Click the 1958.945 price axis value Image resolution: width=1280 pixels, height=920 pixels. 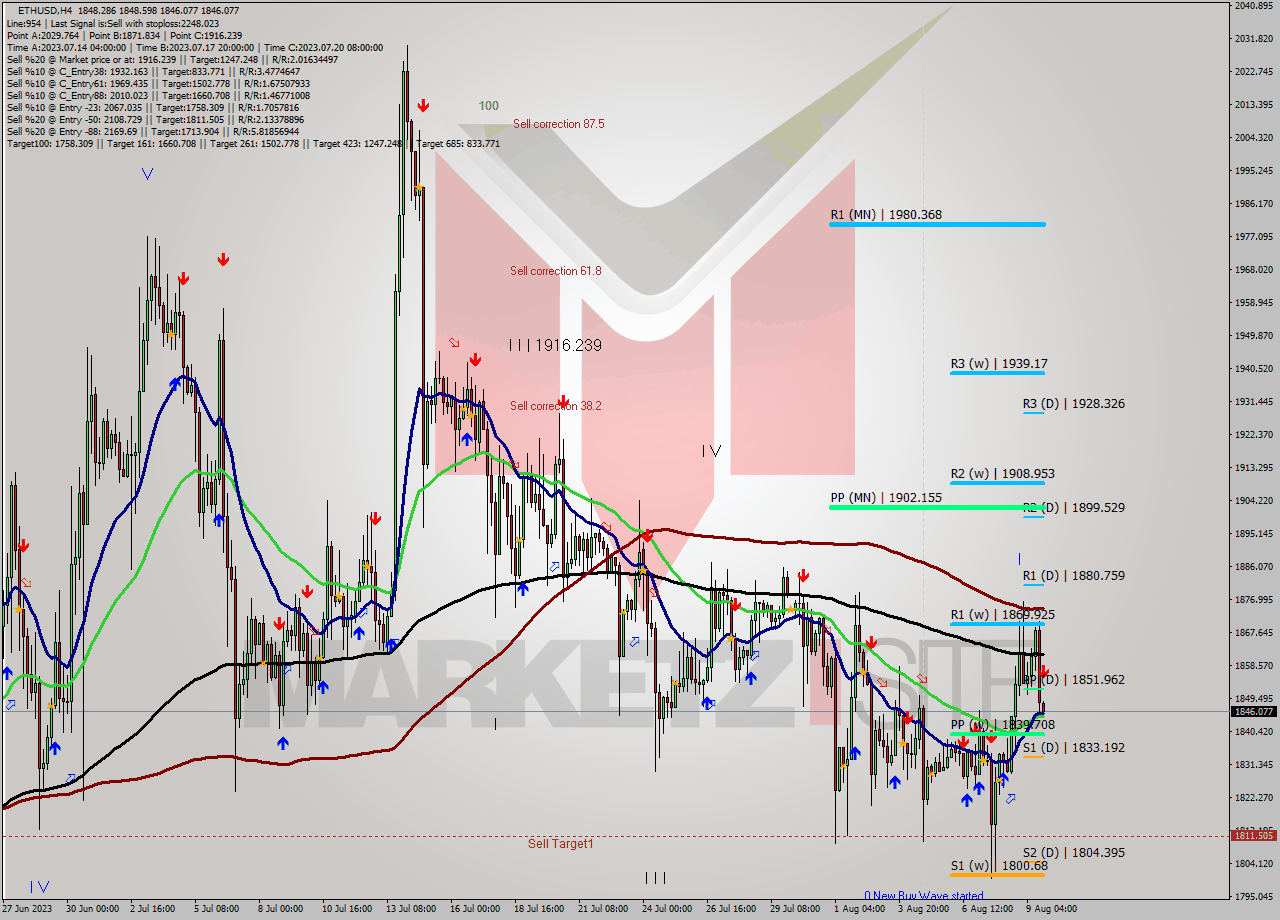[x=1254, y=303]
